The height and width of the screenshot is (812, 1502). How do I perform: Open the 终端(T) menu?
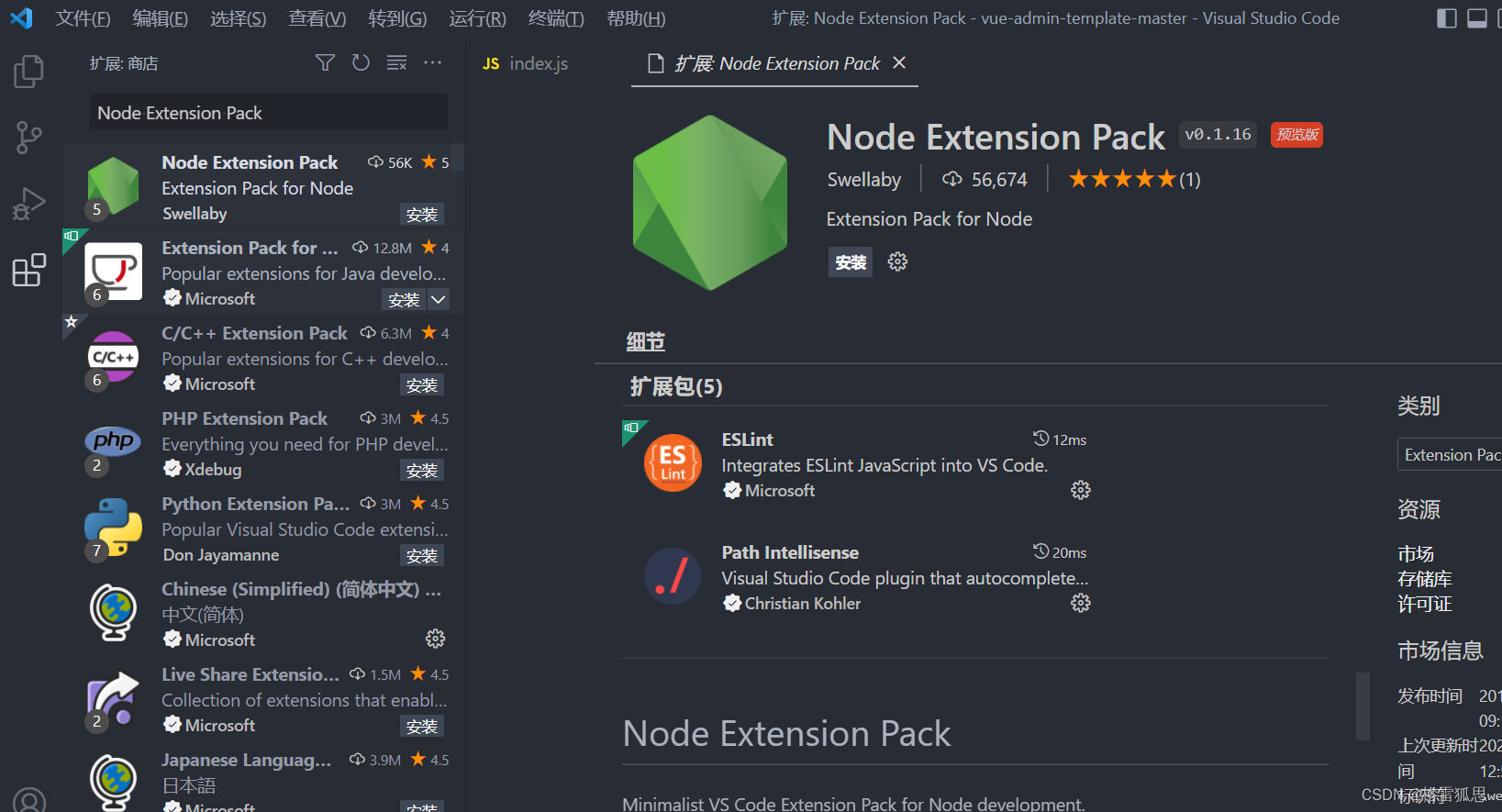[x=556, y=18]
